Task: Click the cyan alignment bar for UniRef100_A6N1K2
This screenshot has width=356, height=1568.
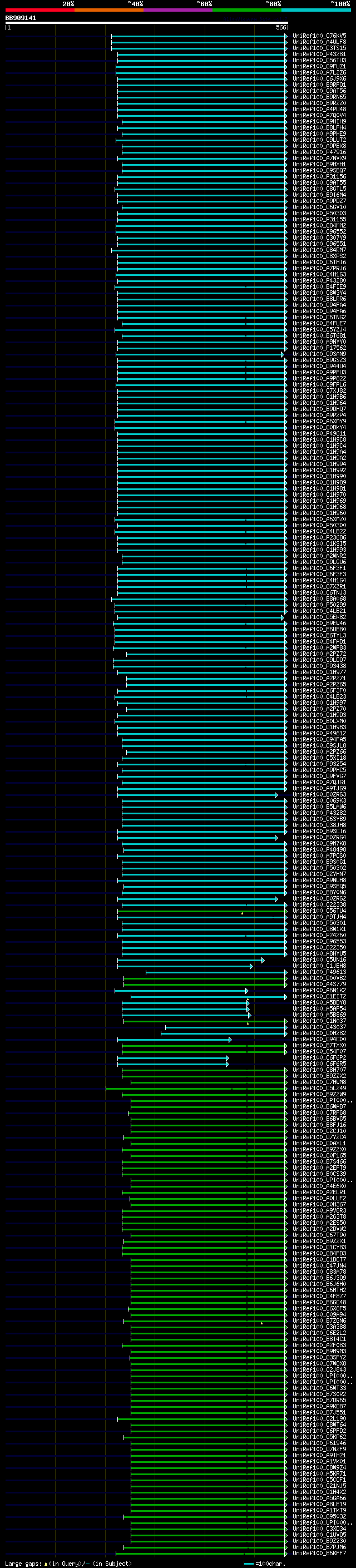Action: (x=181, y=990)
